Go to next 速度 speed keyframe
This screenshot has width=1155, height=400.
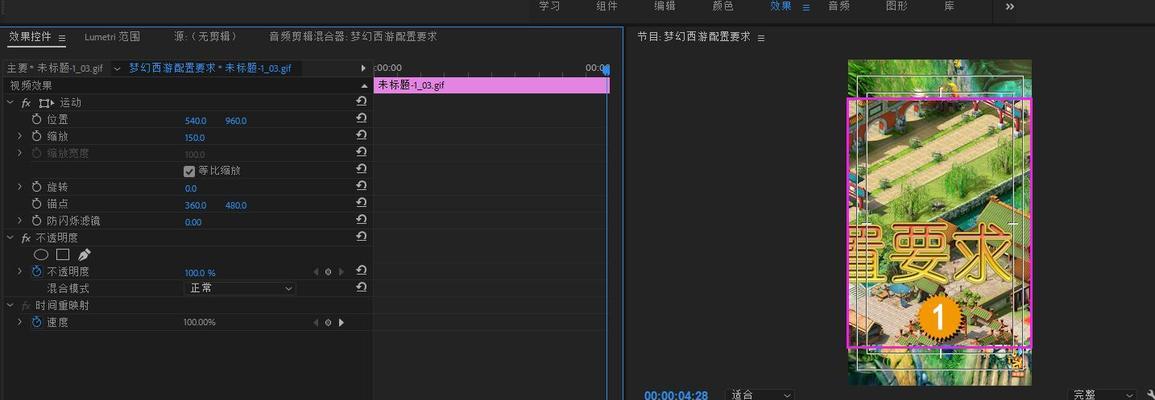pos(340,323)
